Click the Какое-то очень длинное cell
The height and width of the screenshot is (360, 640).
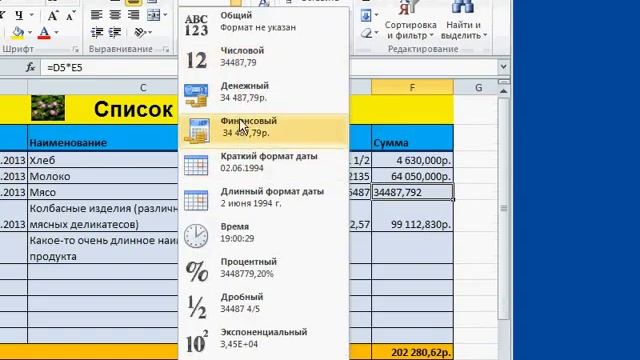click(x=103, y=248)
